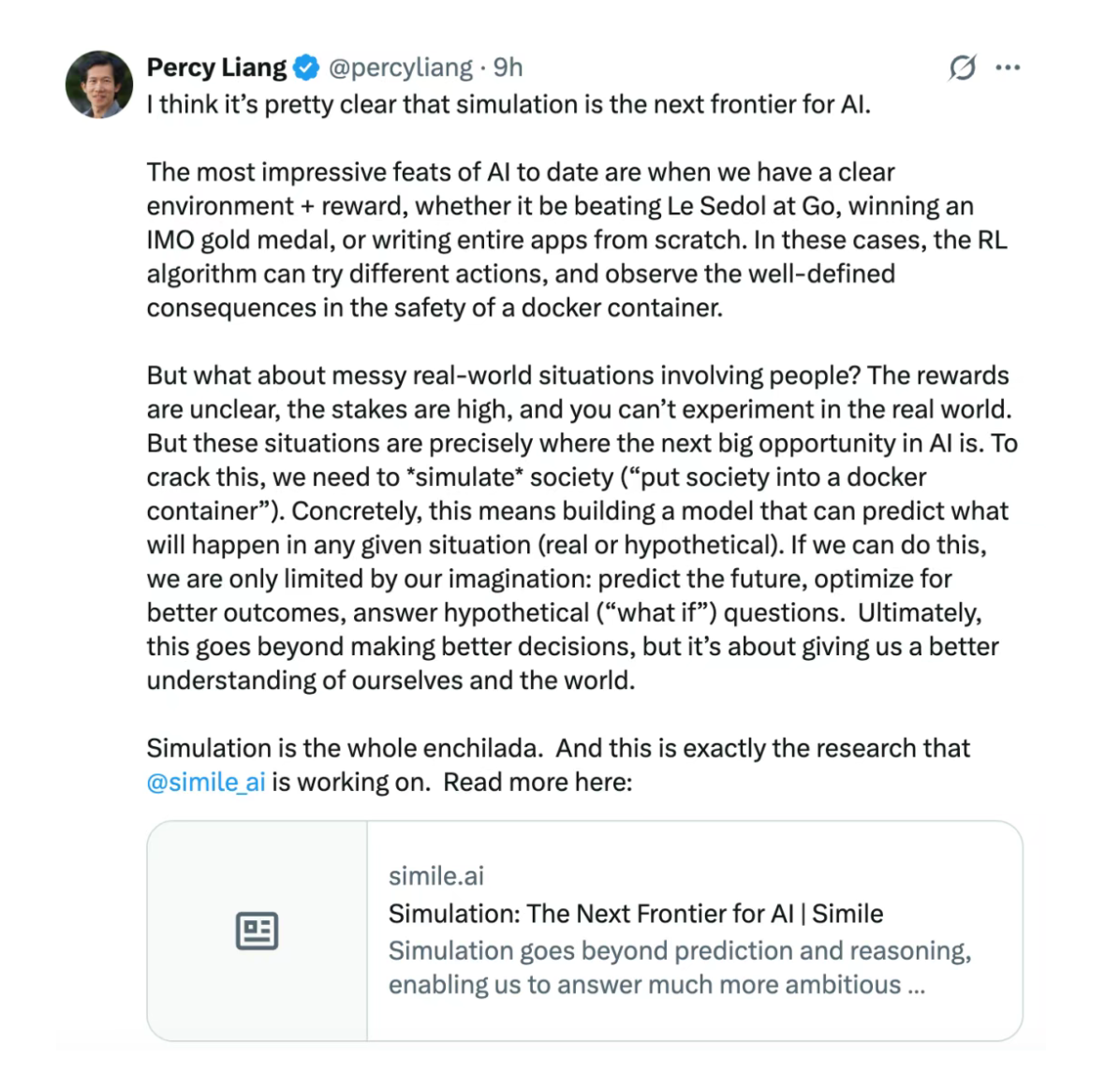Click the article icon in link card

coord(257,931)
